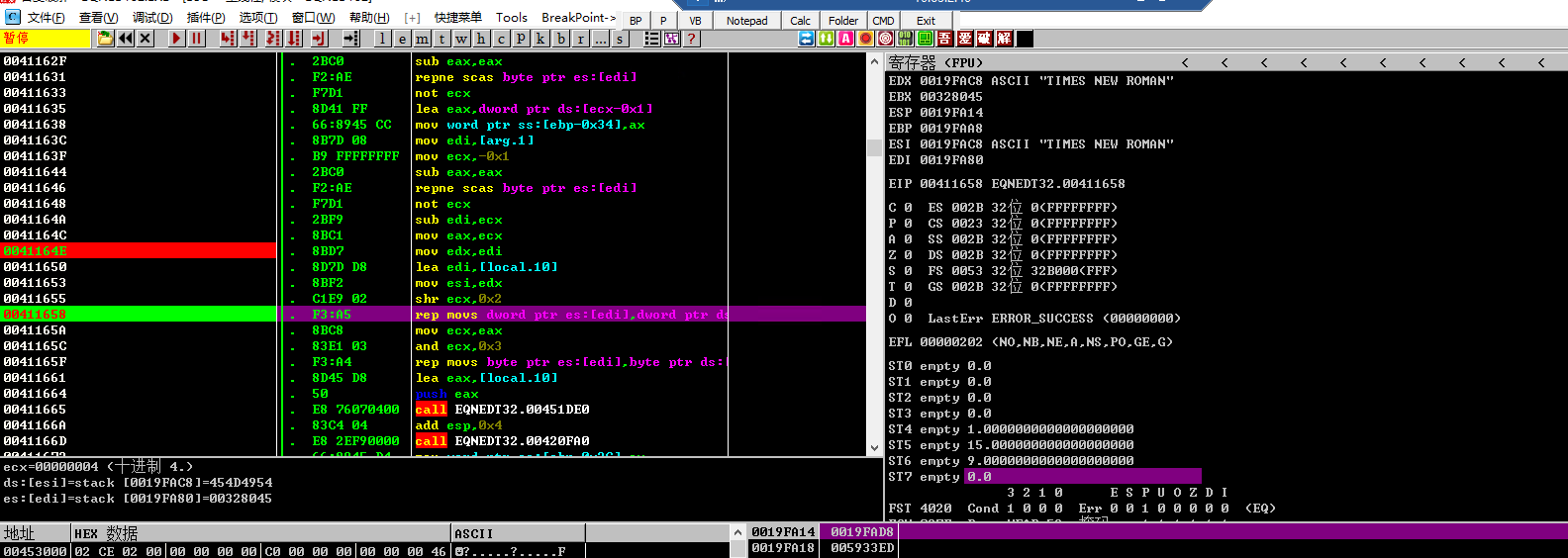The height and width of the screenshot is (558, 1568).
Task: Show patches with the 'p' button
Action: (521, 39)
